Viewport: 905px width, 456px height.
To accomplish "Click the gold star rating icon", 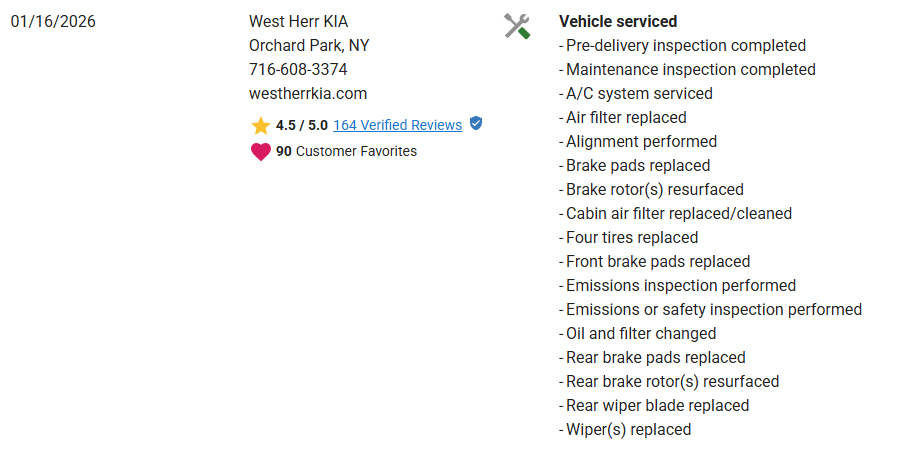I will 261,126.
